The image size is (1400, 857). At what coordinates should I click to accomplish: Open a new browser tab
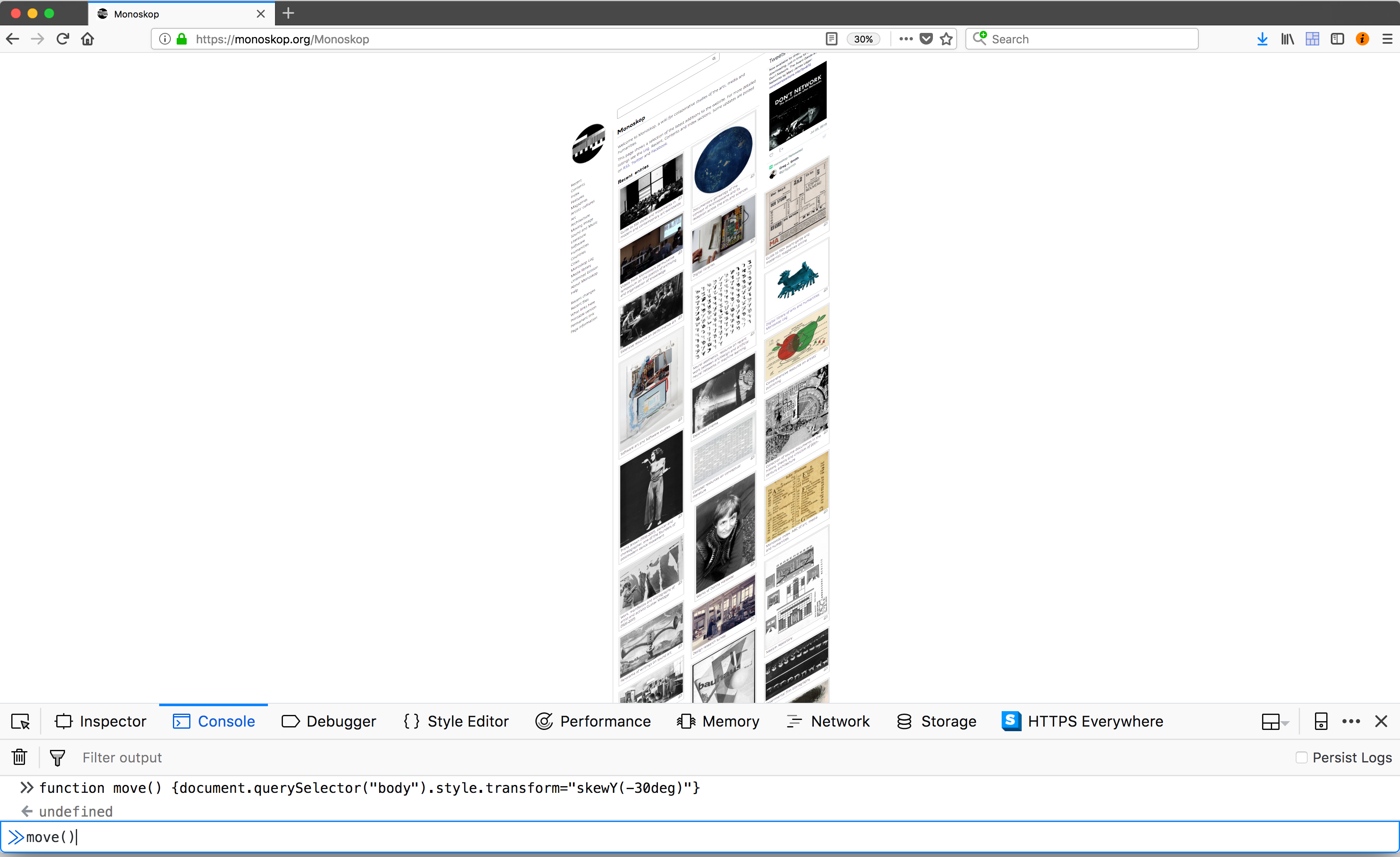click(288, 13)
